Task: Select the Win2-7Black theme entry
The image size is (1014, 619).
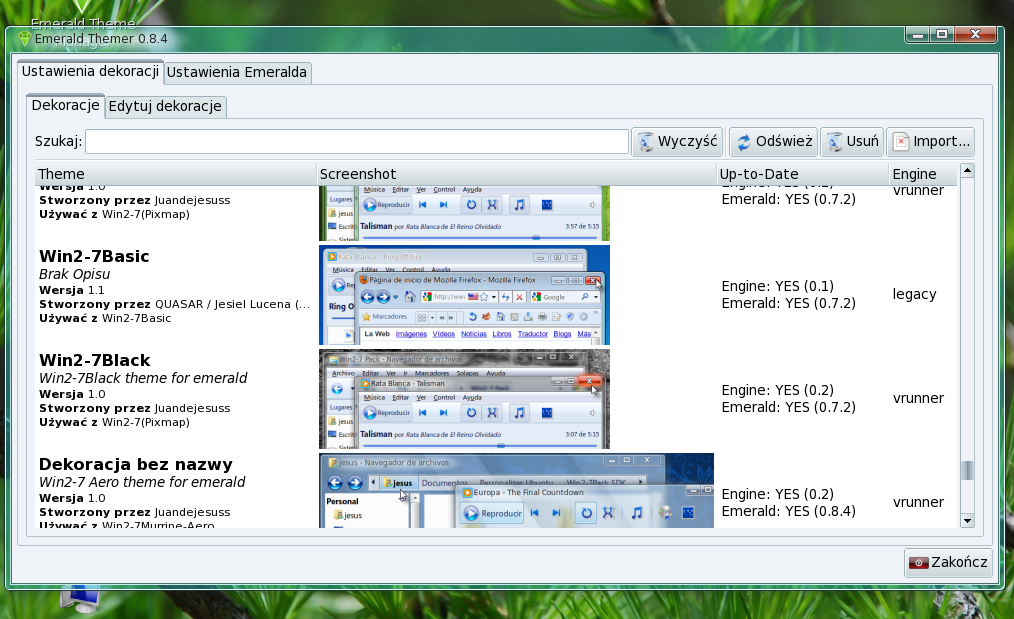Action: [175, 391]
